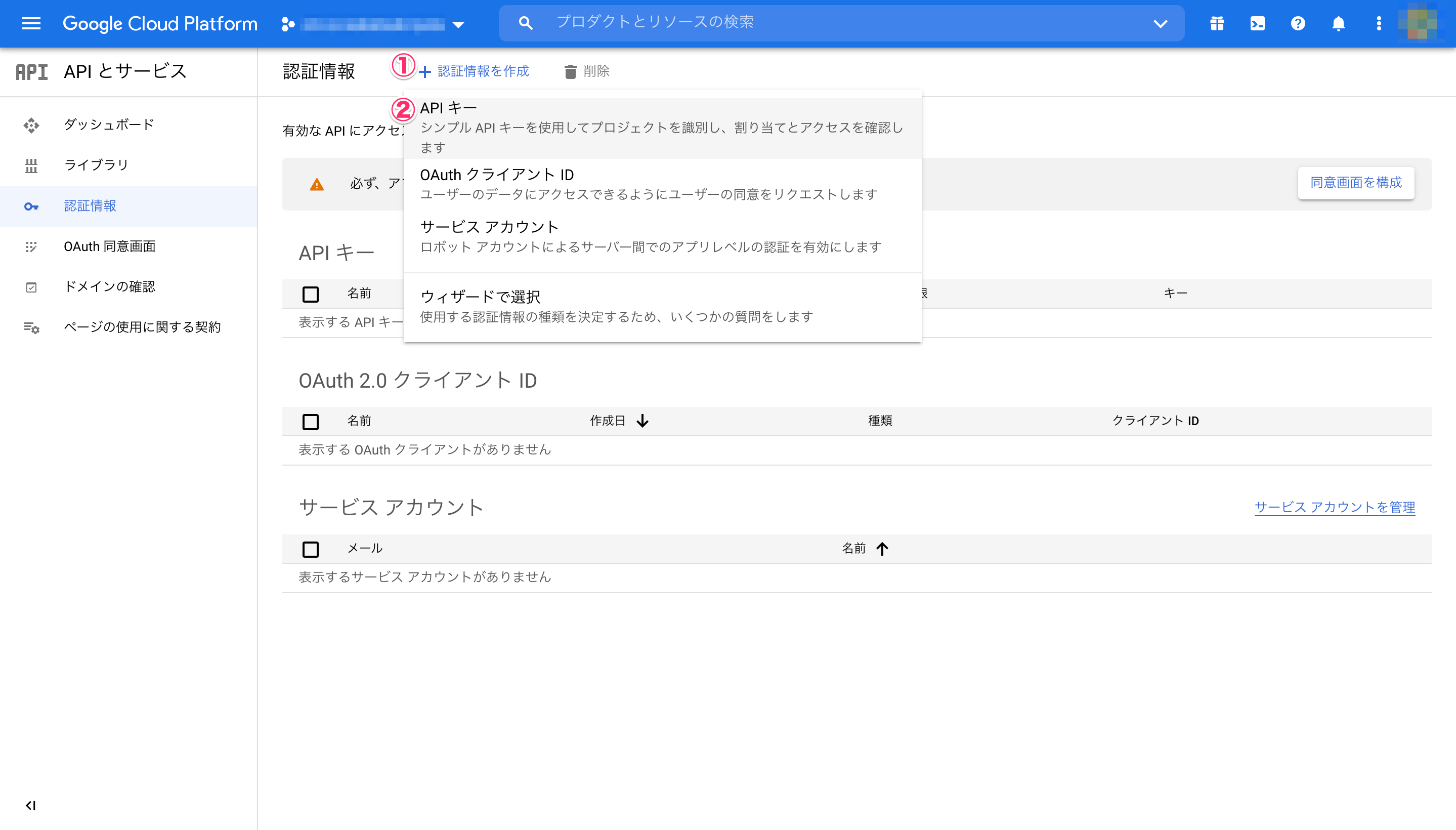Image resolution: width=1456 pixels, height=830 pixels.
Task: Check the select-all box in the サービス アカウント table
Action: pos(311,549)
